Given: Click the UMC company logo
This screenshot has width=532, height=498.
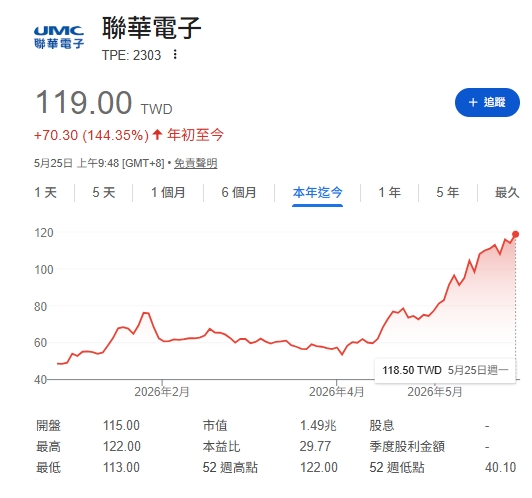Looking at the screenshot, I should pos(59,37).
